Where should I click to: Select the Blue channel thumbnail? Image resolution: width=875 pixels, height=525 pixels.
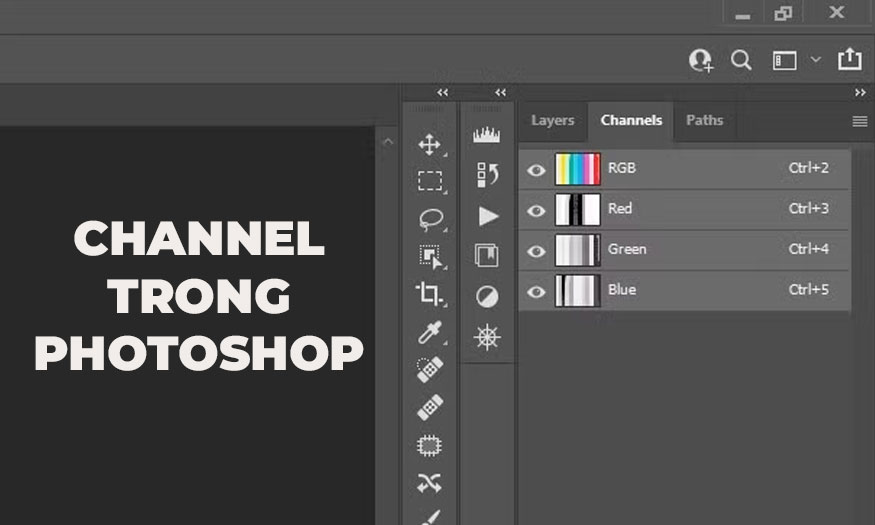pos(578,291)
